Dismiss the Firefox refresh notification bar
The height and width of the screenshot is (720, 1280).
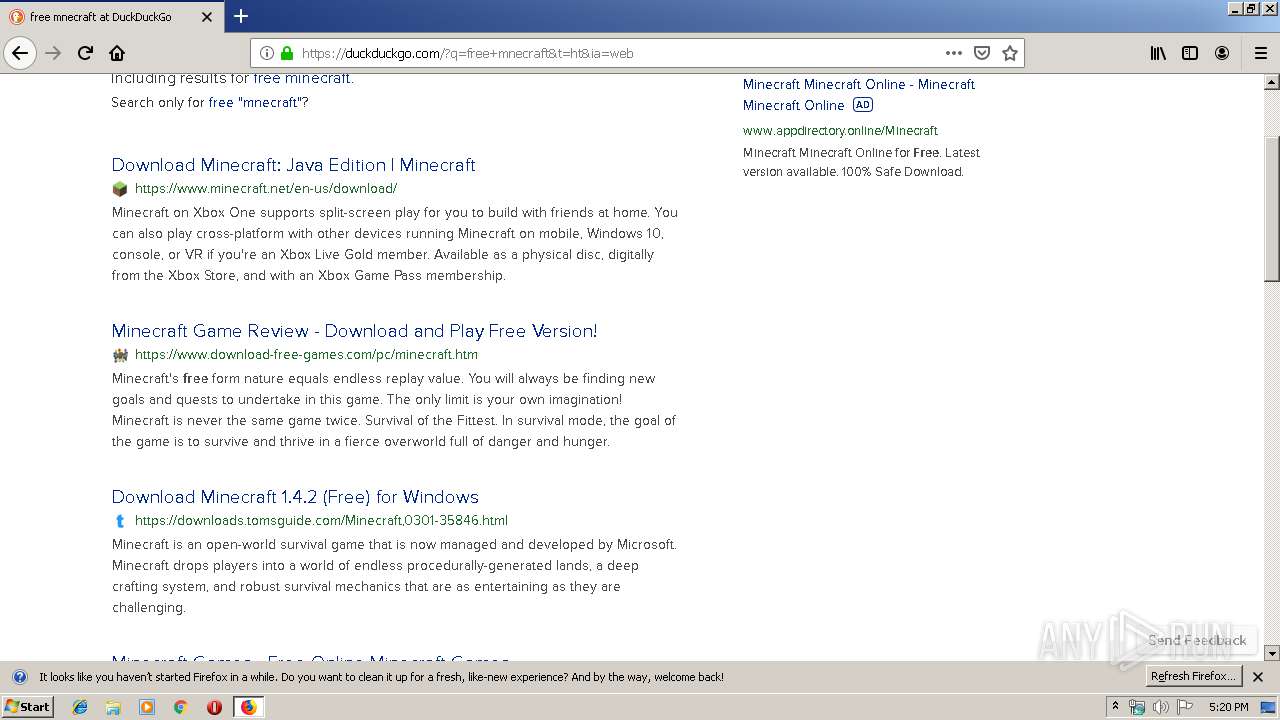[x=1258, y=677]
